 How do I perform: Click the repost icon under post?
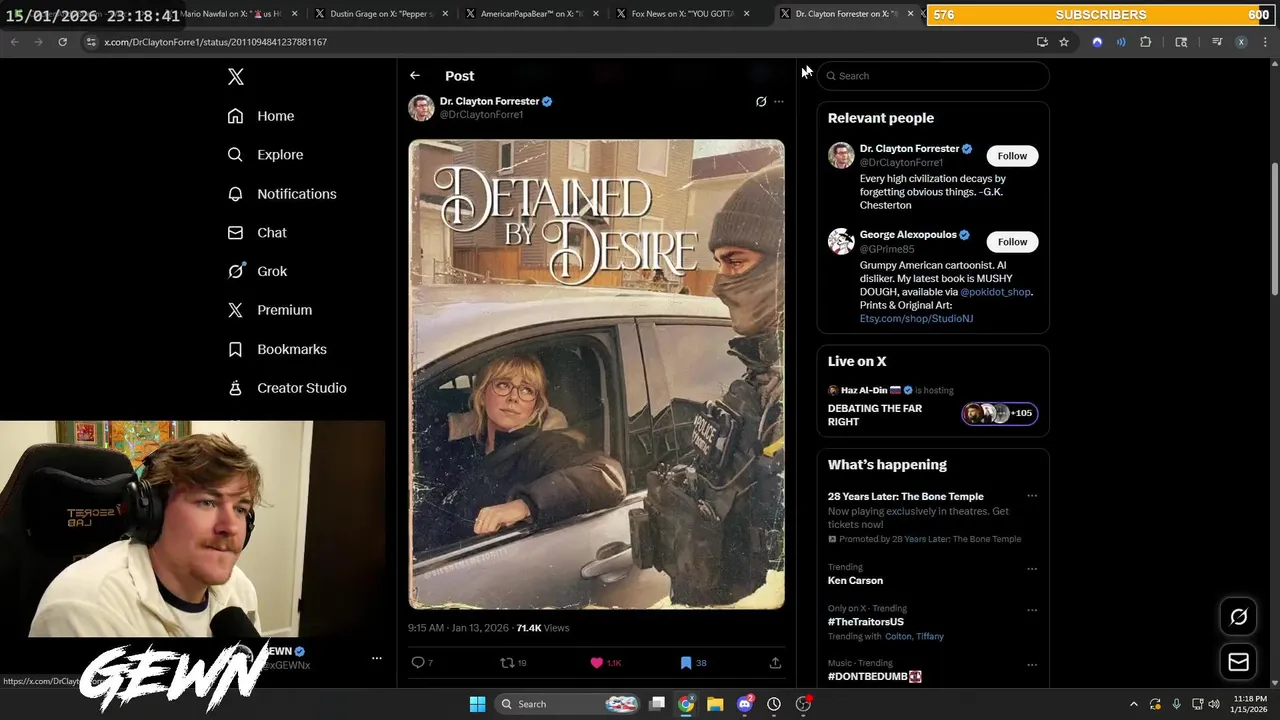pyautogui.click(x=507, y=662)
